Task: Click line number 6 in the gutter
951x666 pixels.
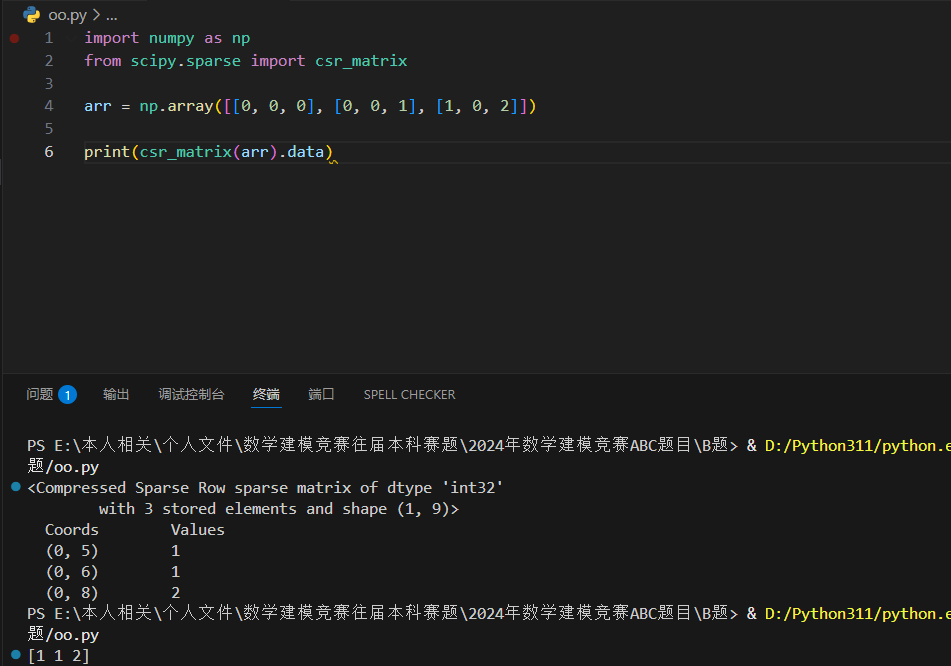Action: pos(49,152)
